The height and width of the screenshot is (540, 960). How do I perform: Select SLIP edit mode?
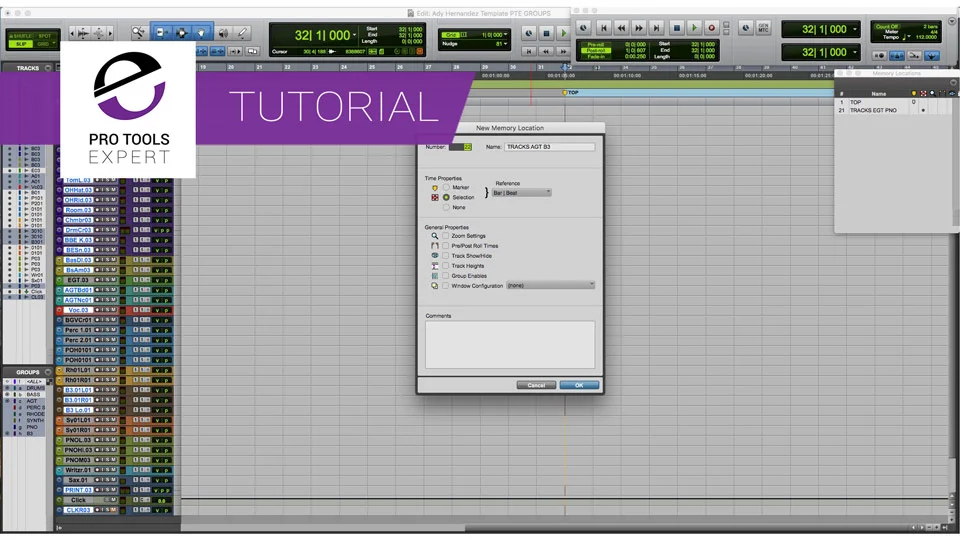tap(21, 44)
